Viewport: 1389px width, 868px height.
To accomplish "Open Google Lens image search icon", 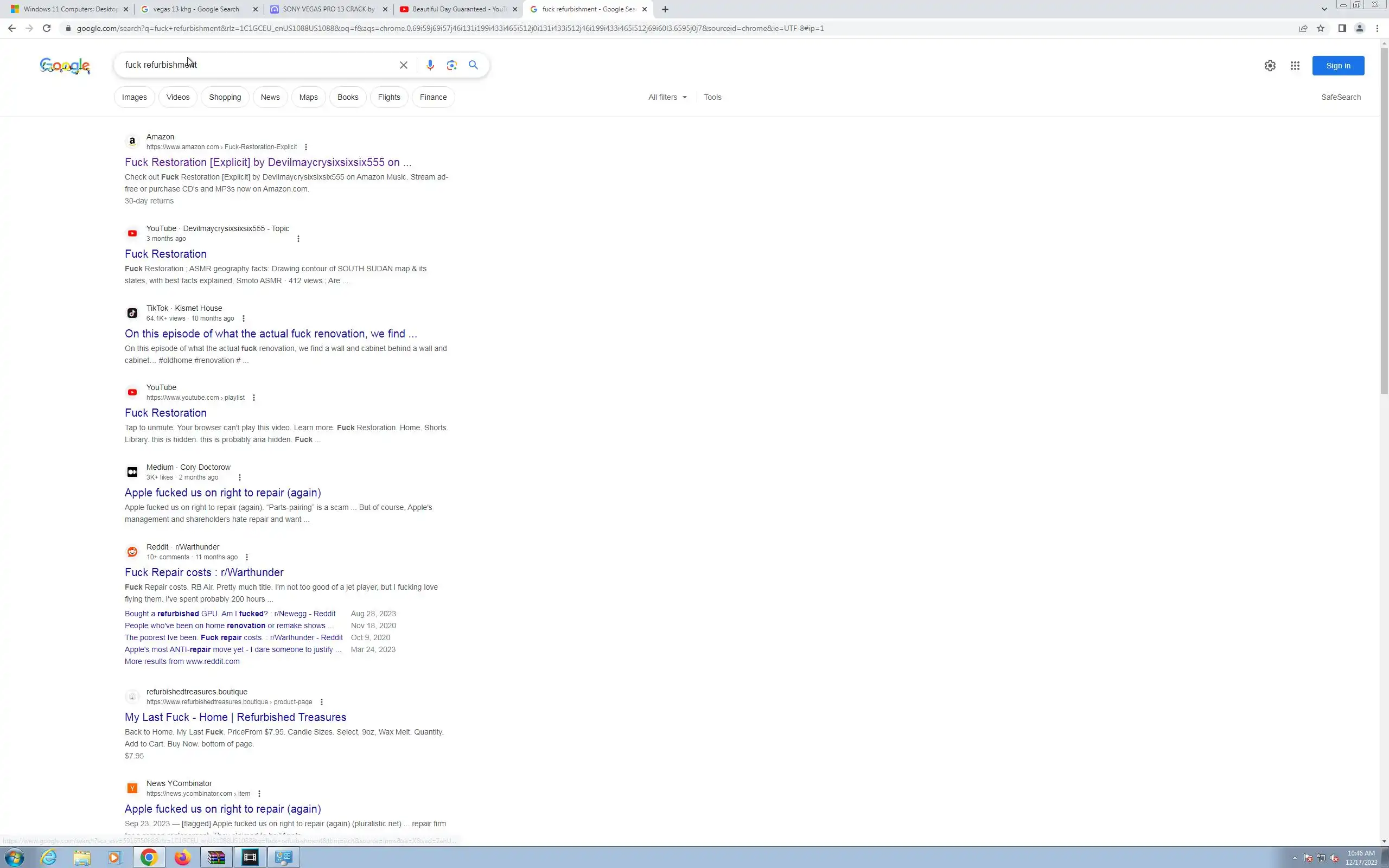I will [452, 66].
